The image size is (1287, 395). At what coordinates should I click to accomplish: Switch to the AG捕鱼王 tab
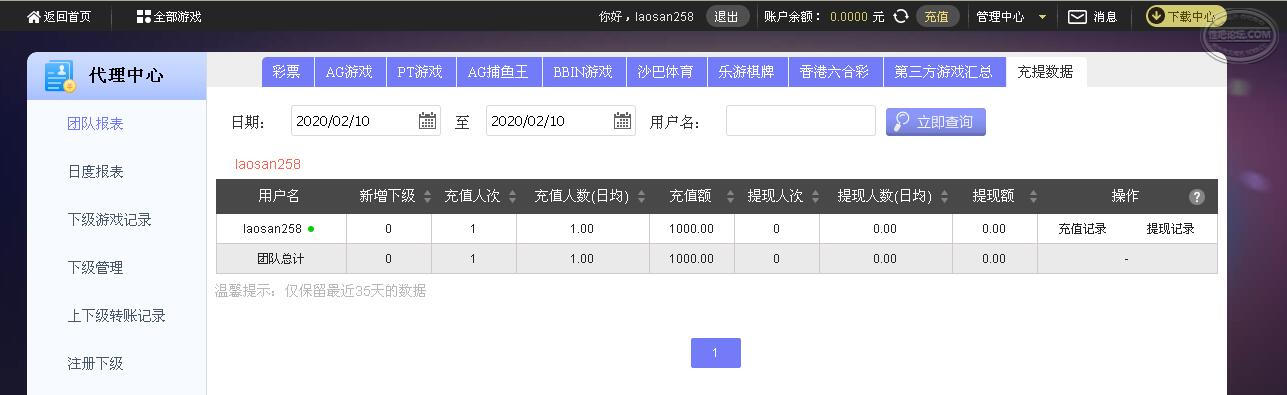[x=498, y=72]
